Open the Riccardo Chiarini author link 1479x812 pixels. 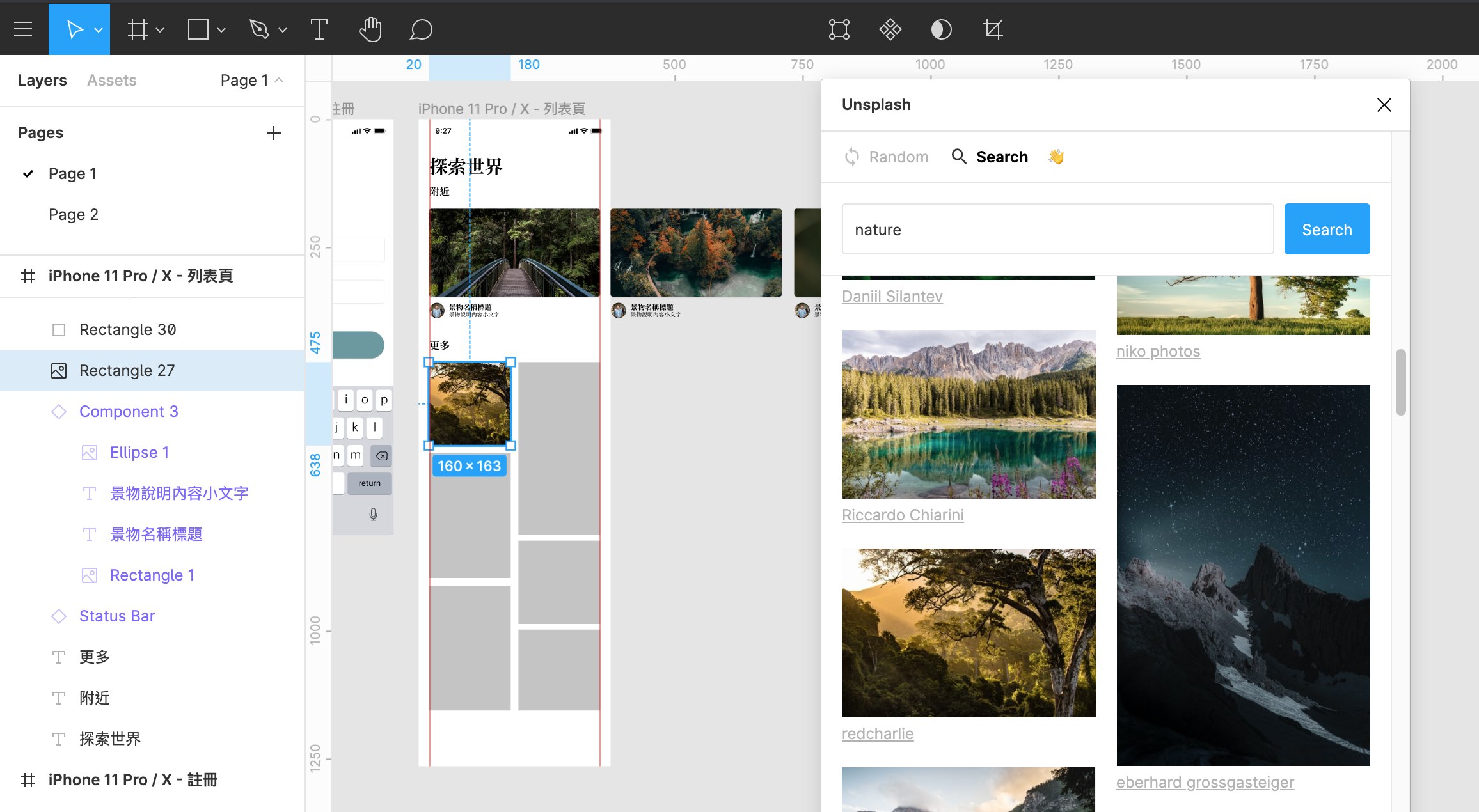pos(902,515)
